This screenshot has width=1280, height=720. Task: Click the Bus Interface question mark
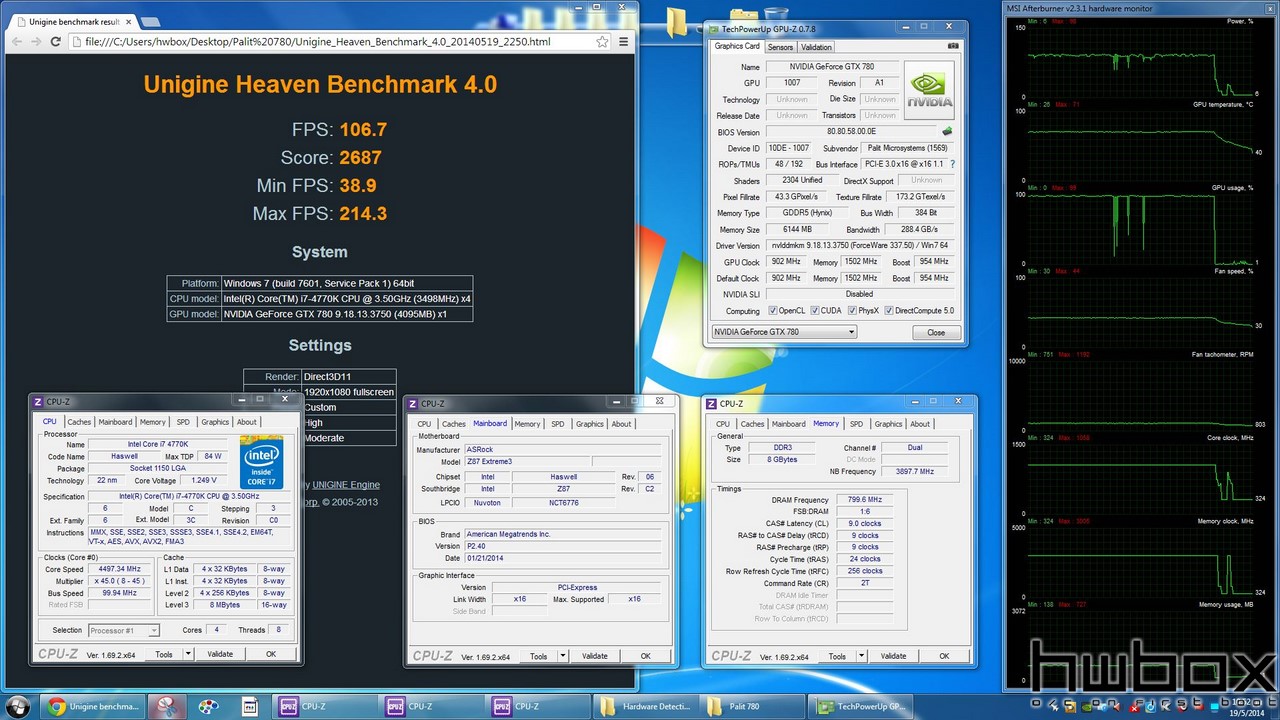click(952, 164)
